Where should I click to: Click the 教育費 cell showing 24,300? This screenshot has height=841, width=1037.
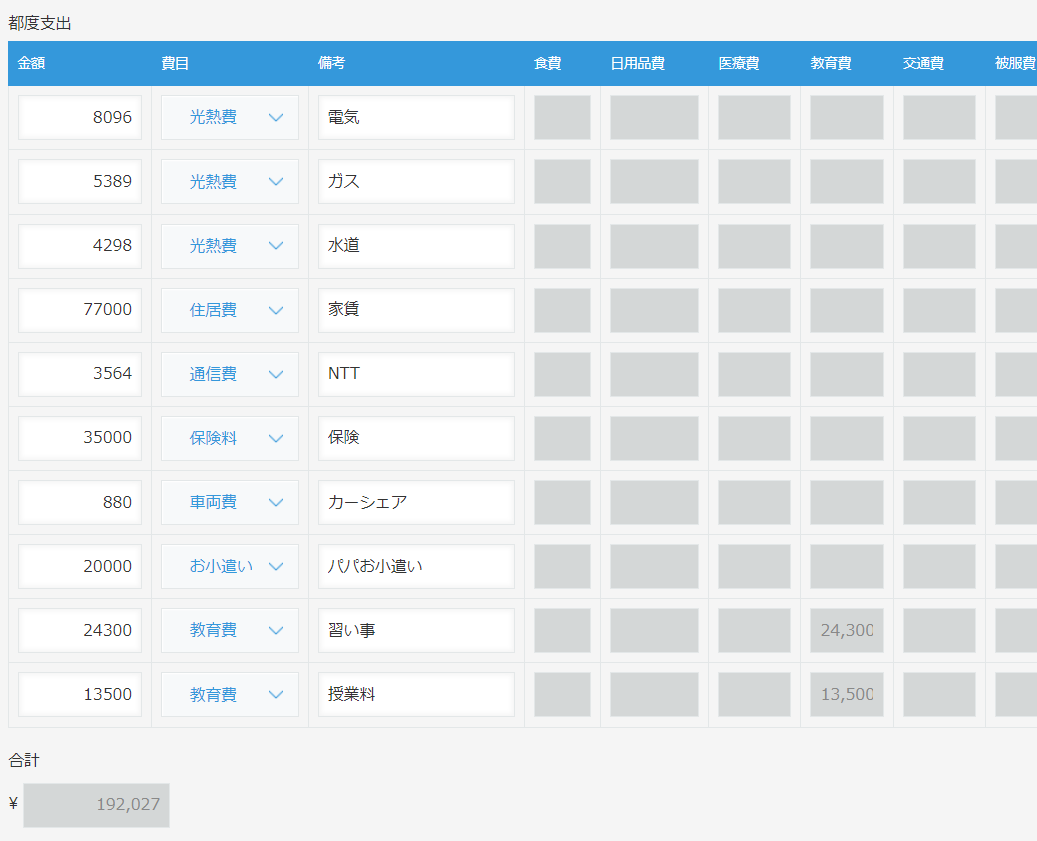click(x=847, y=630)
